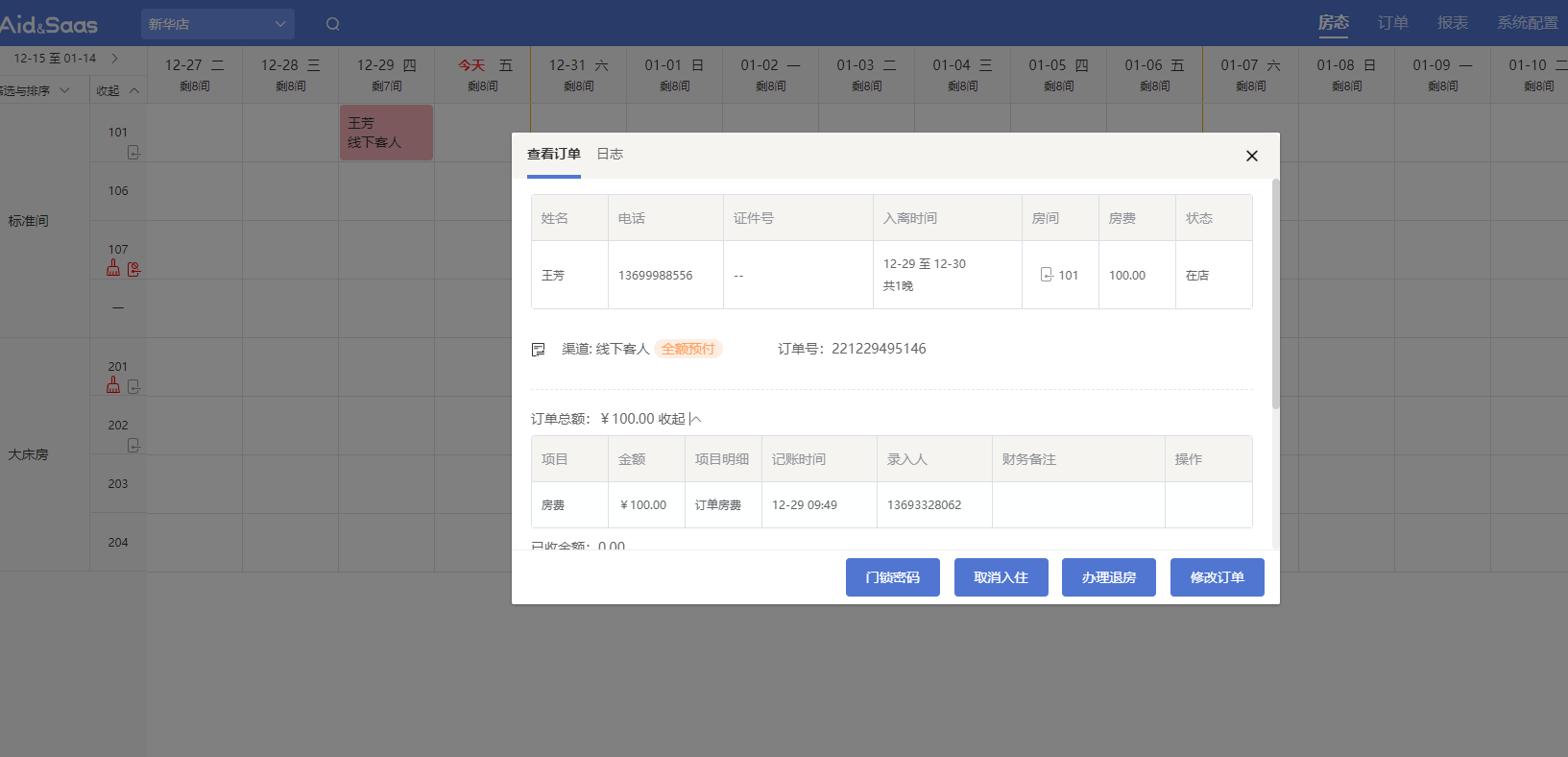Image resolution: width=1568 pixels, height=757 pixels.
Task: Click the order dialog vertical scrollbar
Action: coord(1275,294)
